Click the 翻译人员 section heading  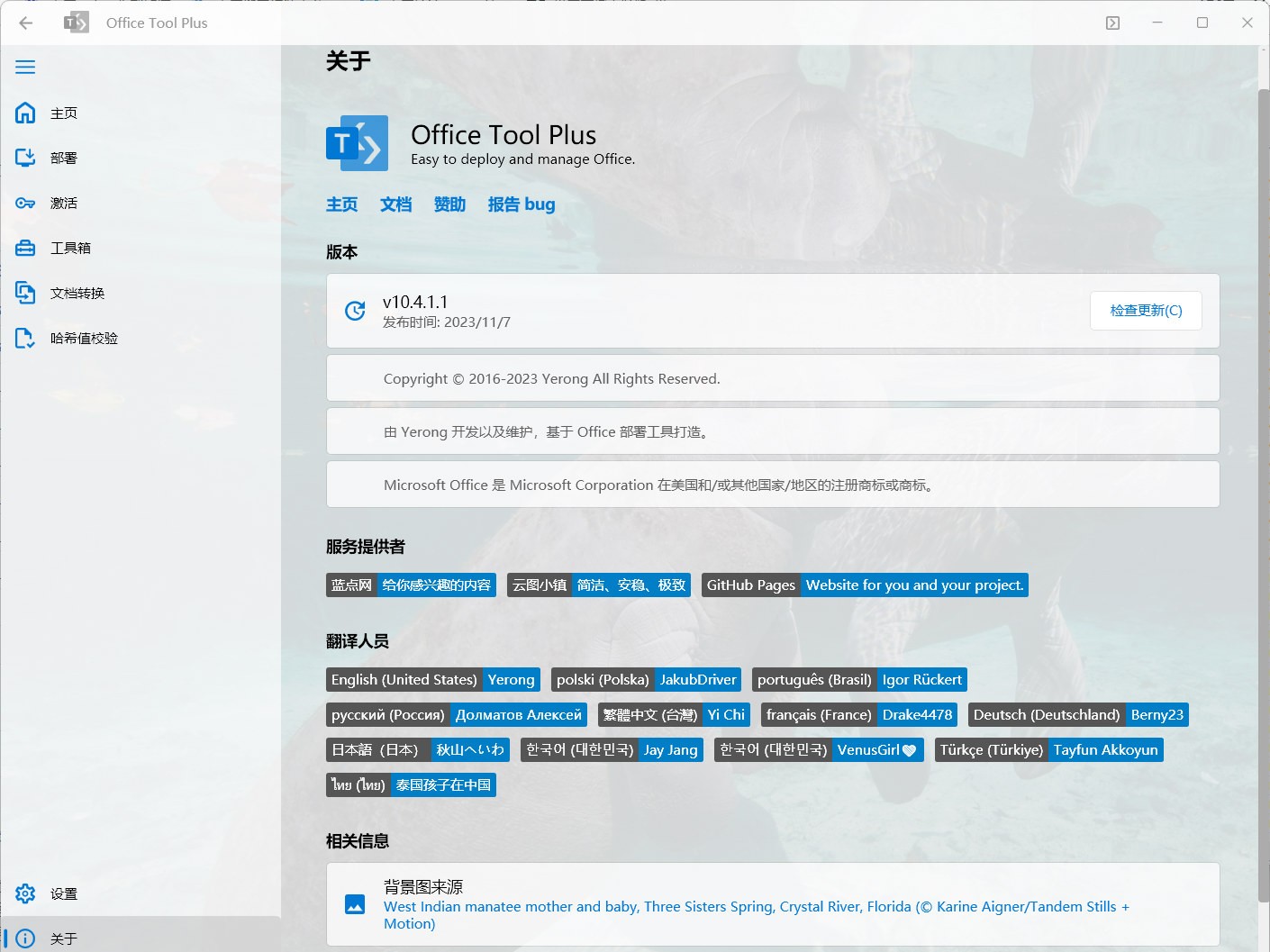pos(358,641)
